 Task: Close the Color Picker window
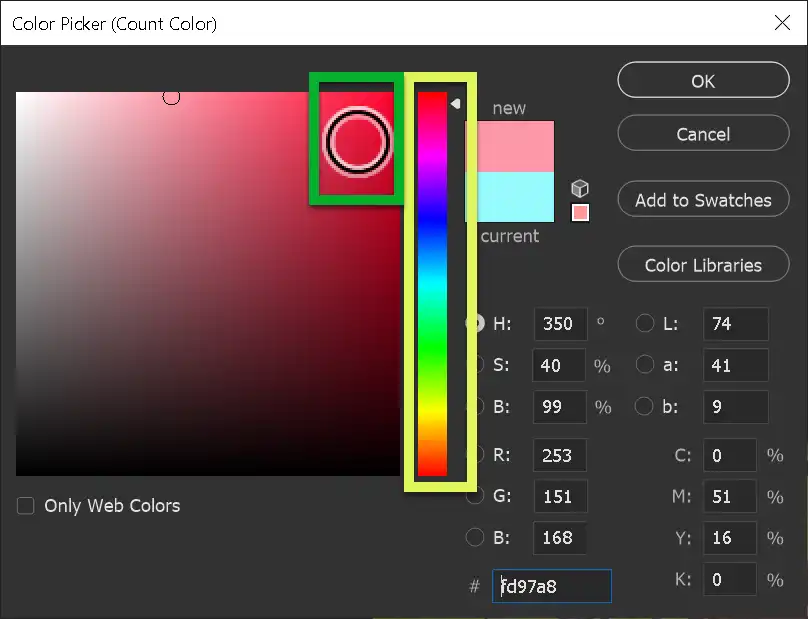click(x=783, y=22)
